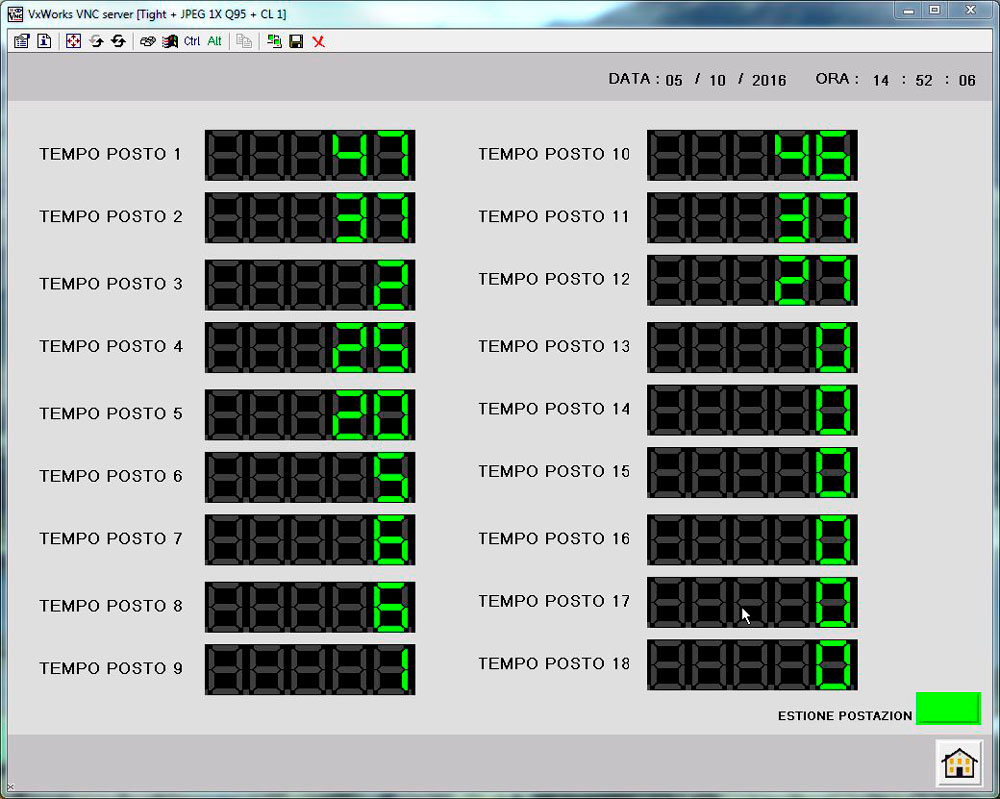Screen dimensions: 1000x799
Task: Click TEMPO POSTO 7 LED display
Action: (310, 539)
